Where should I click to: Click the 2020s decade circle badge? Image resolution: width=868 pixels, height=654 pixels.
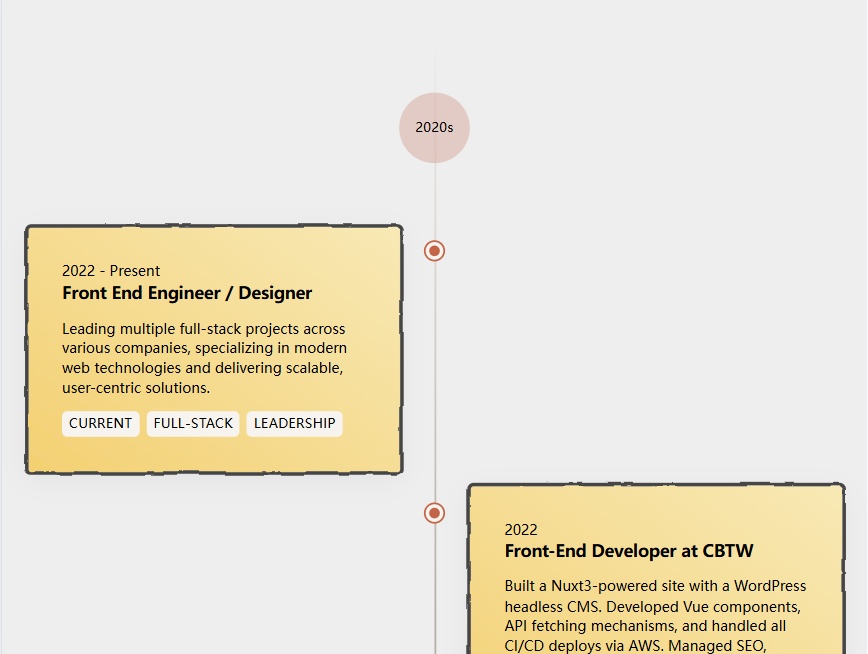pos(434,127)
